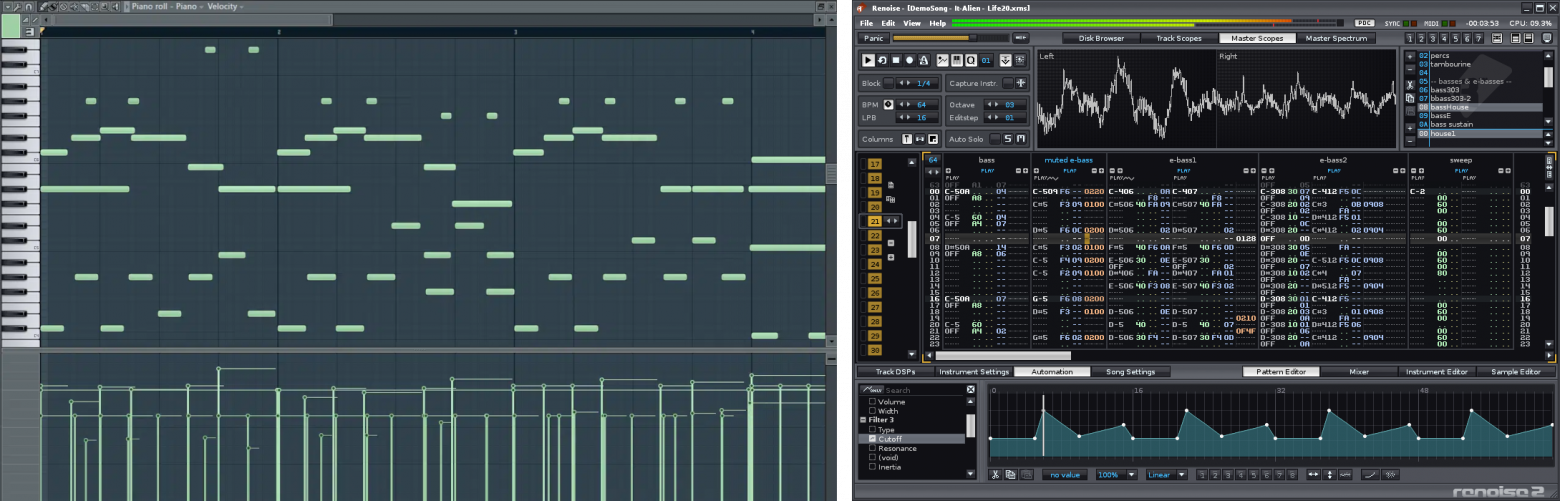Open the File menu in Renoise
The image size is (1560, 501).
coord(866,23)
